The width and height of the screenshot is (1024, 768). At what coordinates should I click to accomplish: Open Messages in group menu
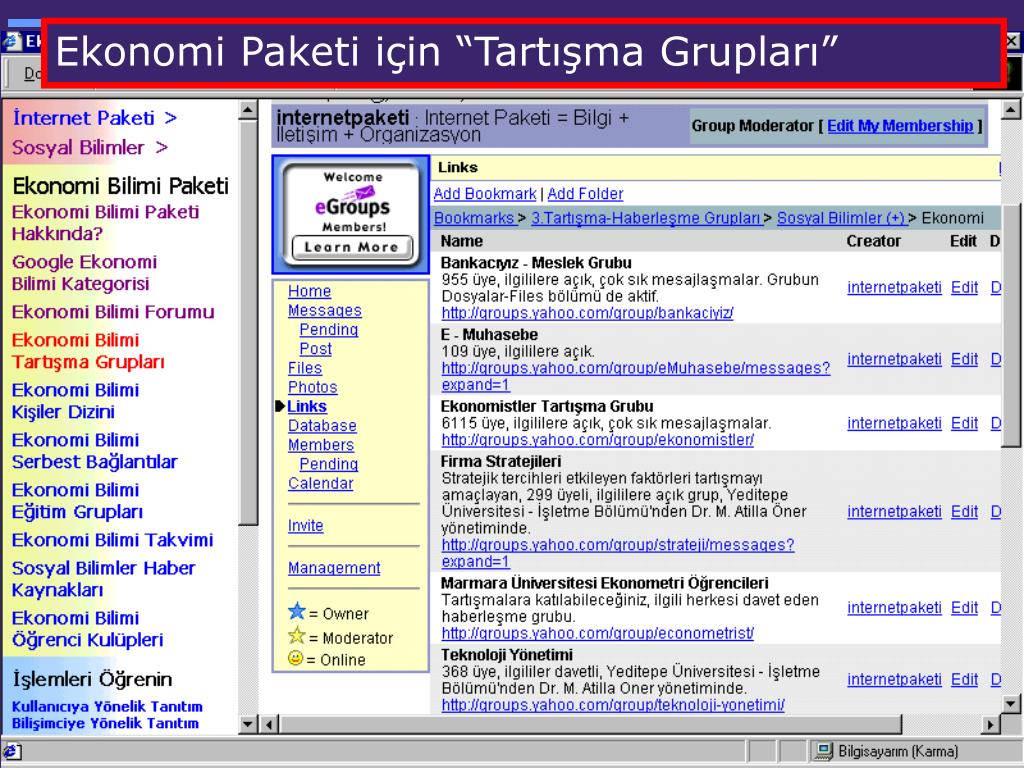click(x=325, y=311)
